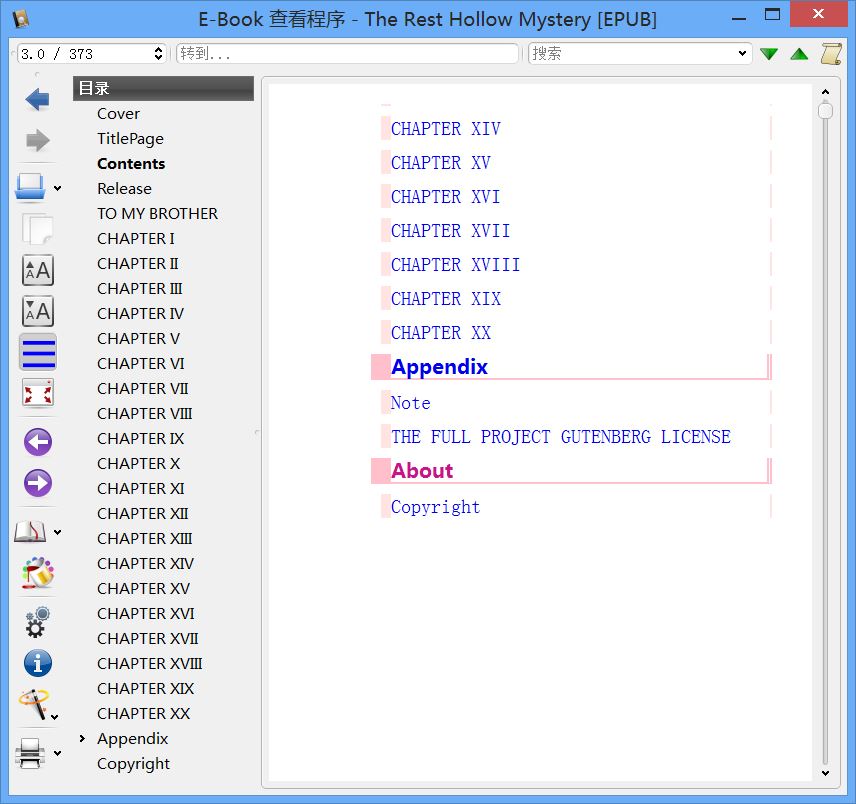Go to previous page purple arrow

coord(38,442)
